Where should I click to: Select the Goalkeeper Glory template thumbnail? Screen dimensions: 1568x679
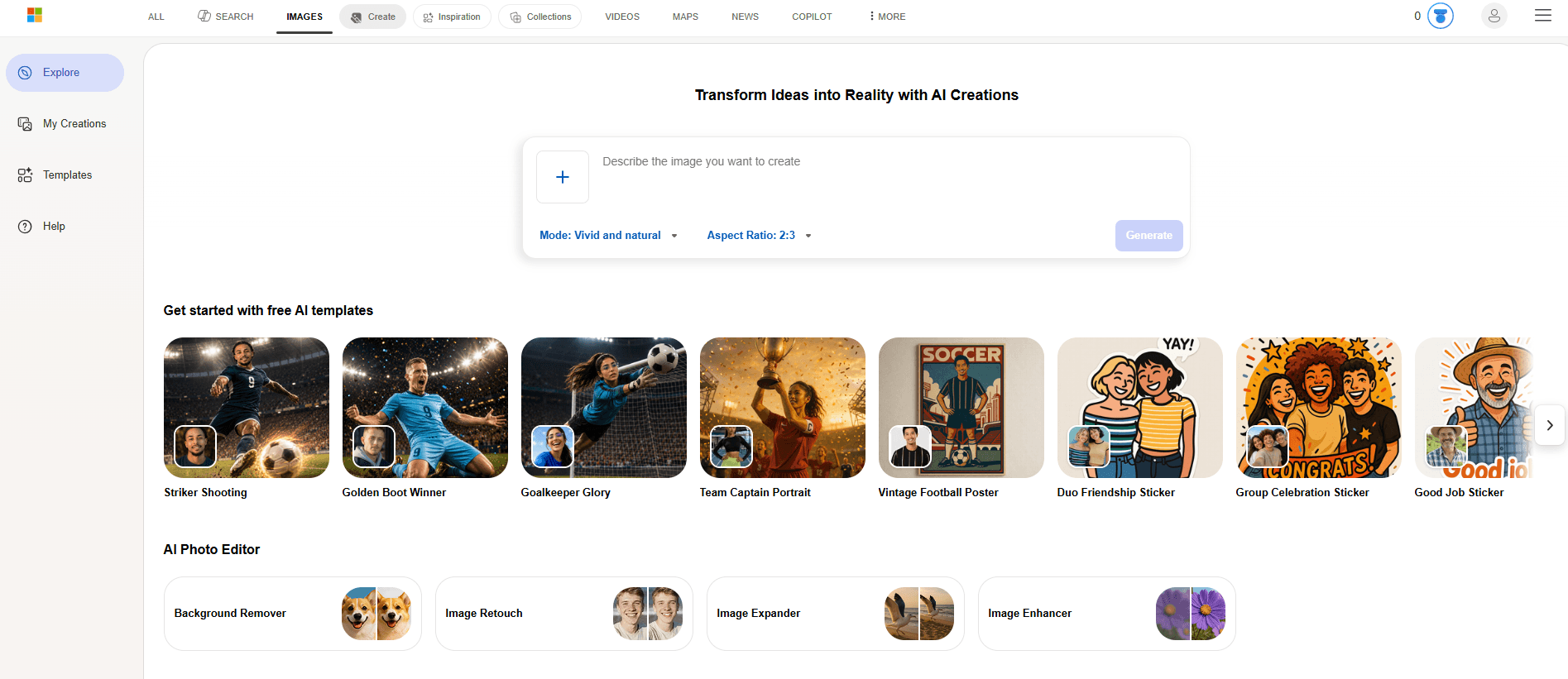tap(604, 408)
